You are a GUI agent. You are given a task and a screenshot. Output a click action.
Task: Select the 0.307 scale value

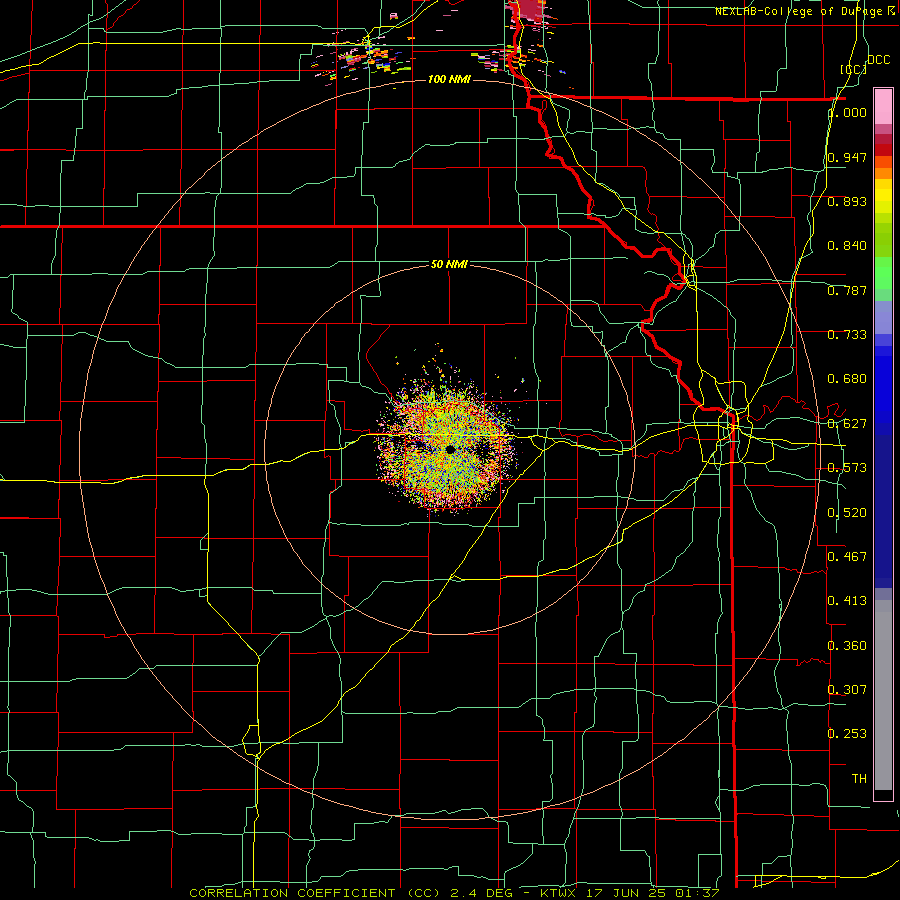pyautogui.click(x=847, y=689)
